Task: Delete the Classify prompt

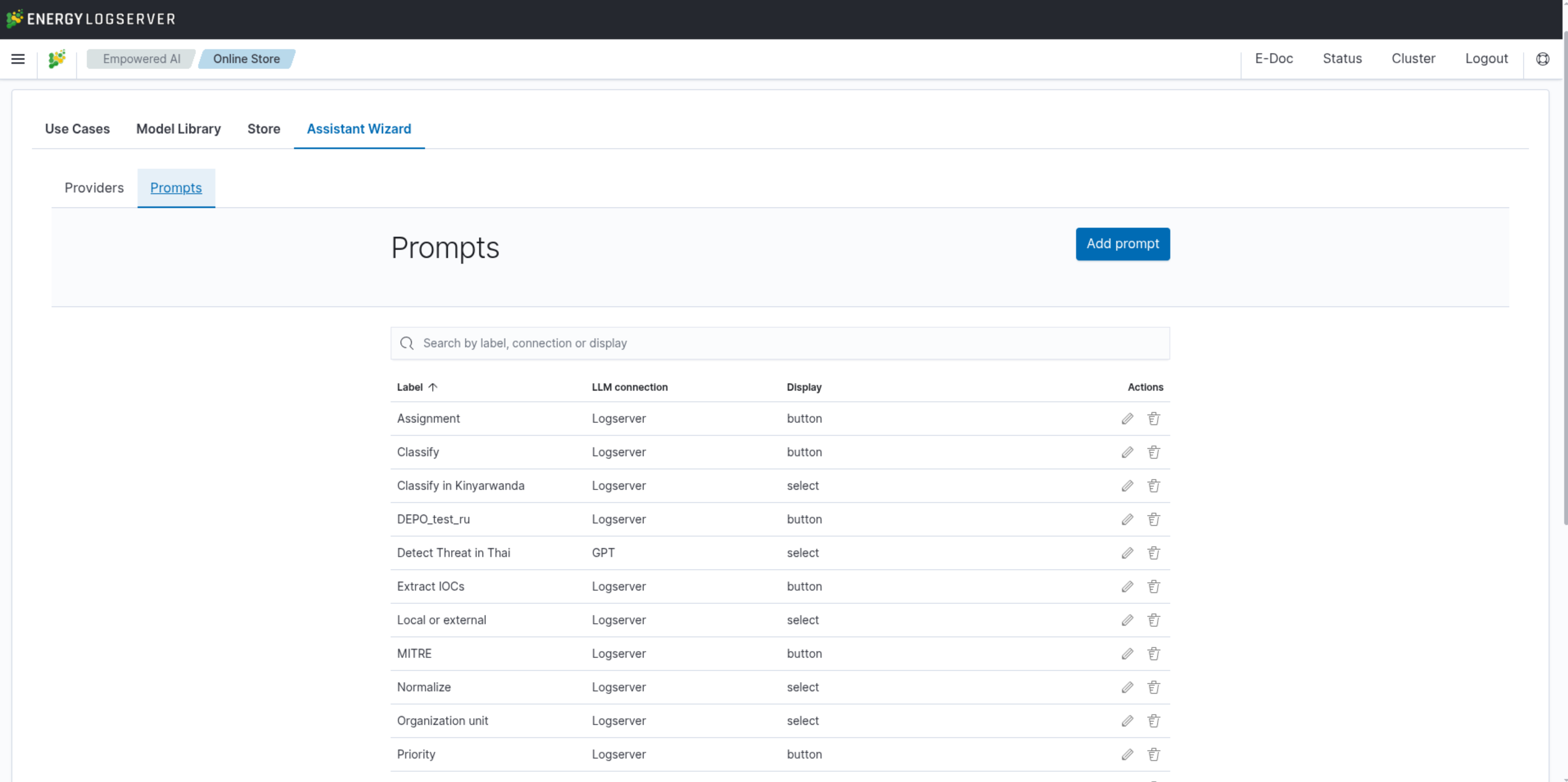Action: 1154,452
